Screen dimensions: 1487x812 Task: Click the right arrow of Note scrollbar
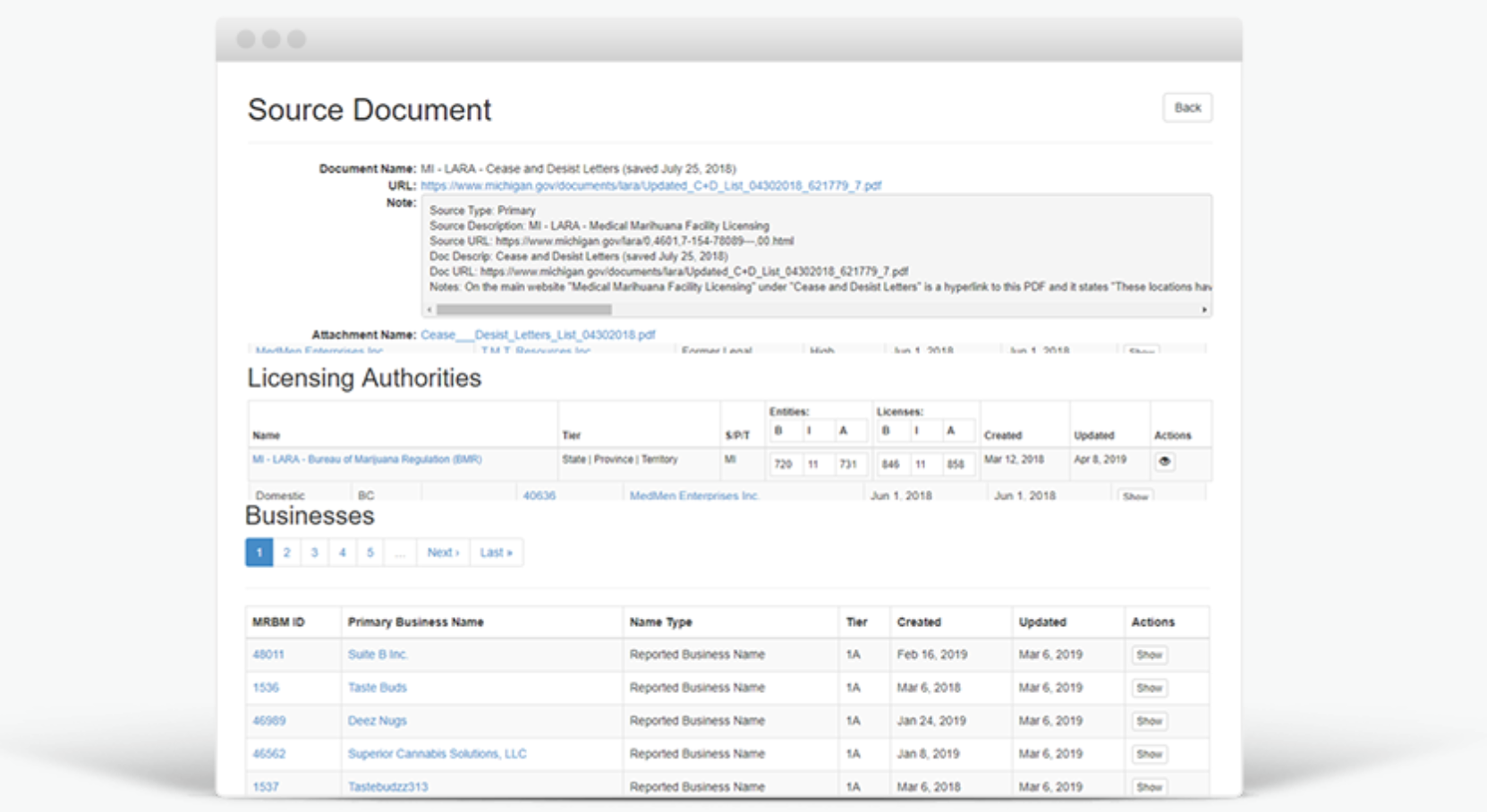1204,309
